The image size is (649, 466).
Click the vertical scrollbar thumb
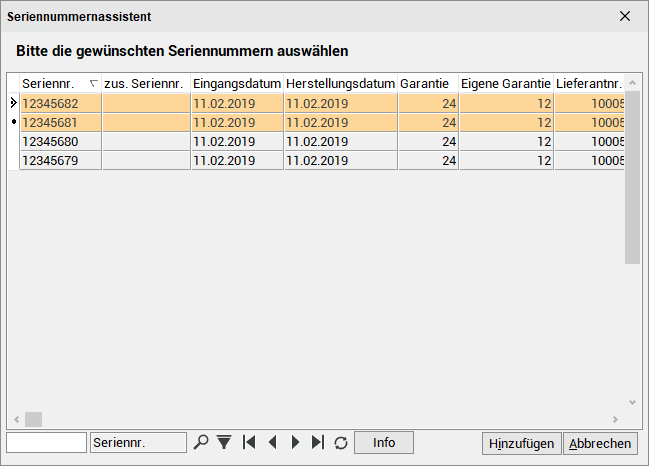point(632,177)
